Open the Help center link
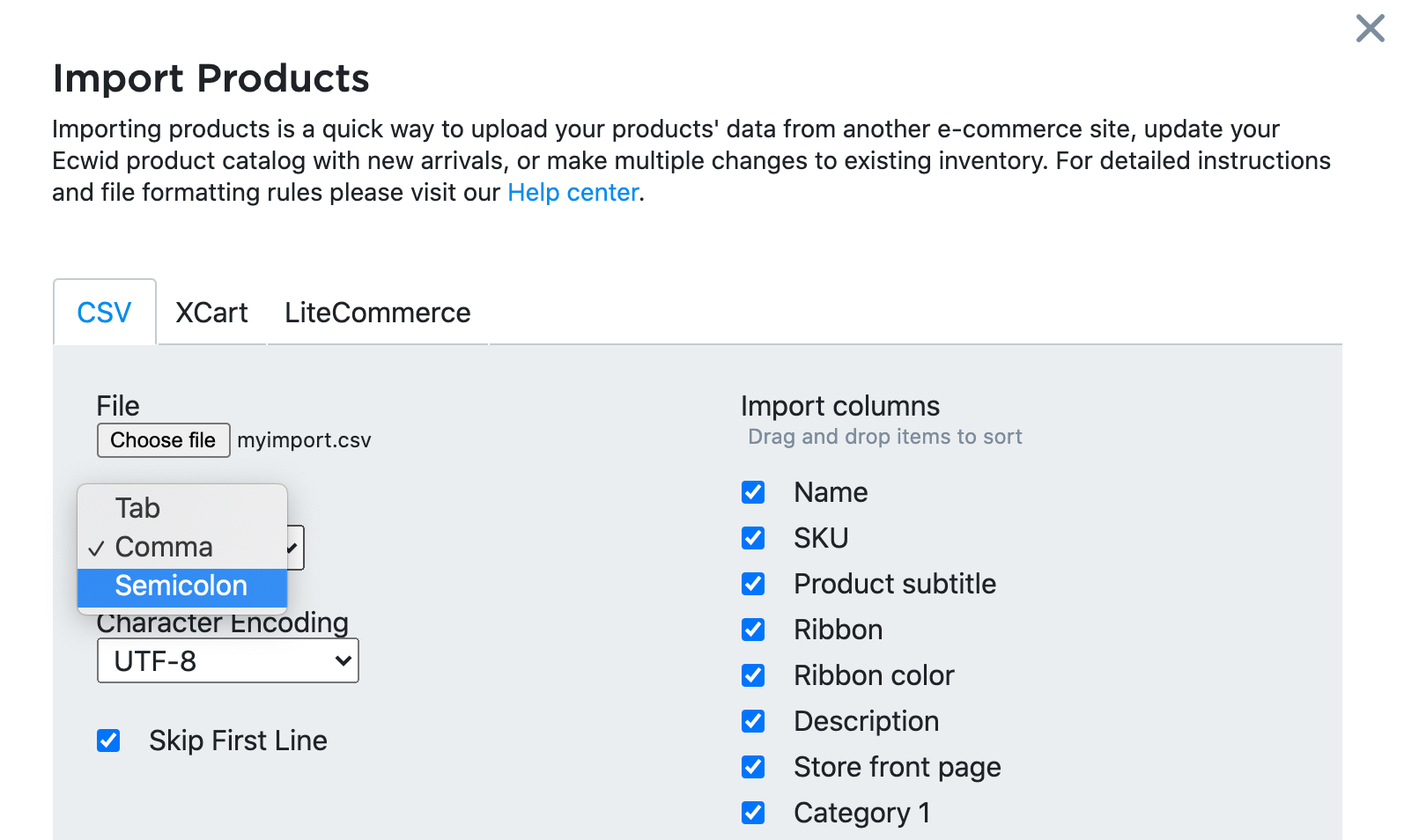Screen dimensions: 1404x840 573,192
